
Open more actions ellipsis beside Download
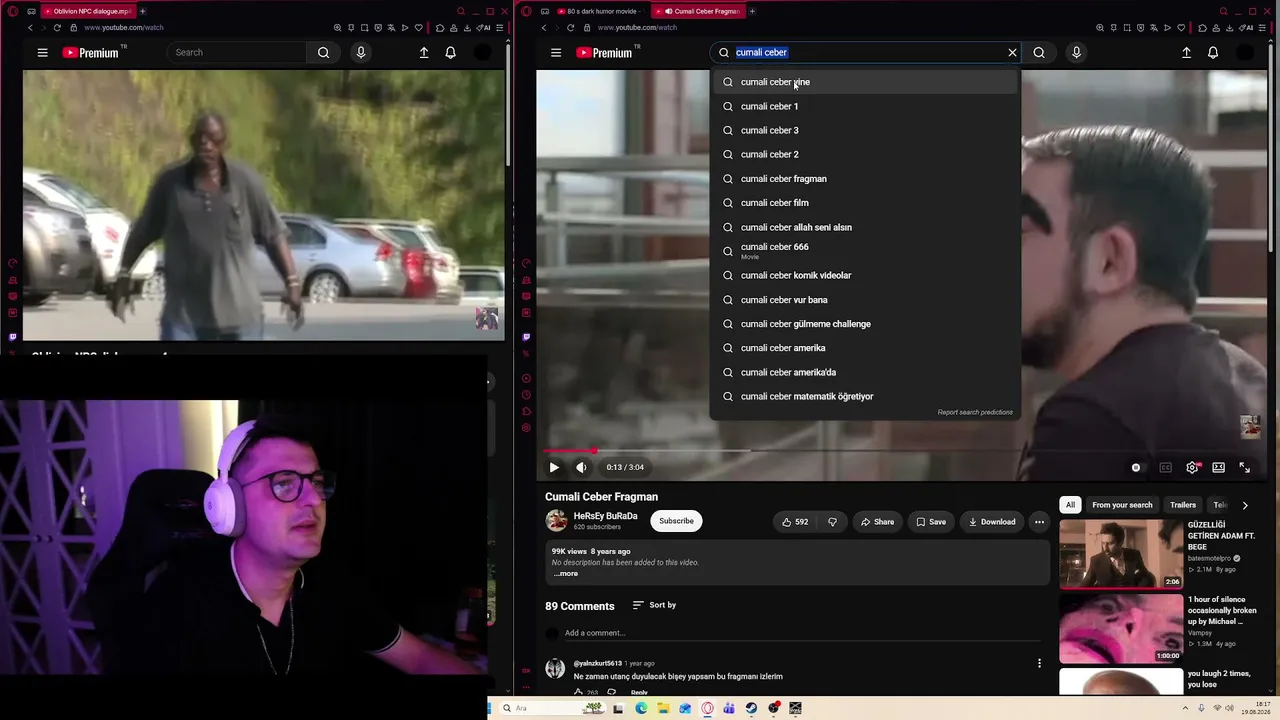[x=1039, y=522]
